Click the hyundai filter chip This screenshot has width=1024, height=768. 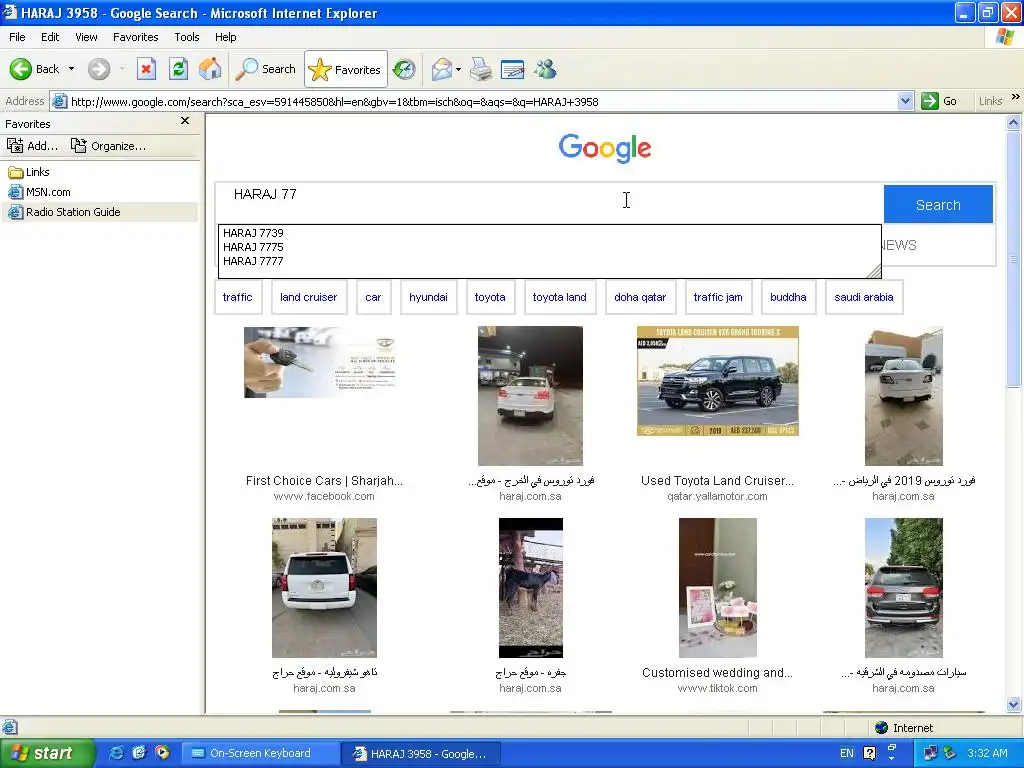click(x=428, y=297)
